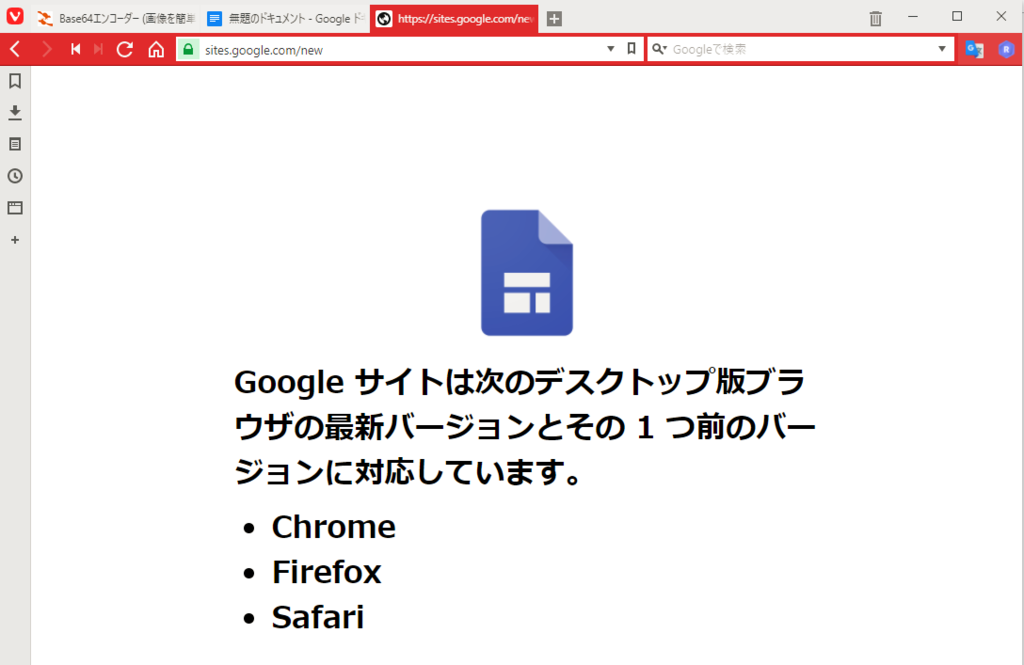The width and height of the screenshot is (1024, 665).
Task: Open a new tab
Action: coord(554,19)
